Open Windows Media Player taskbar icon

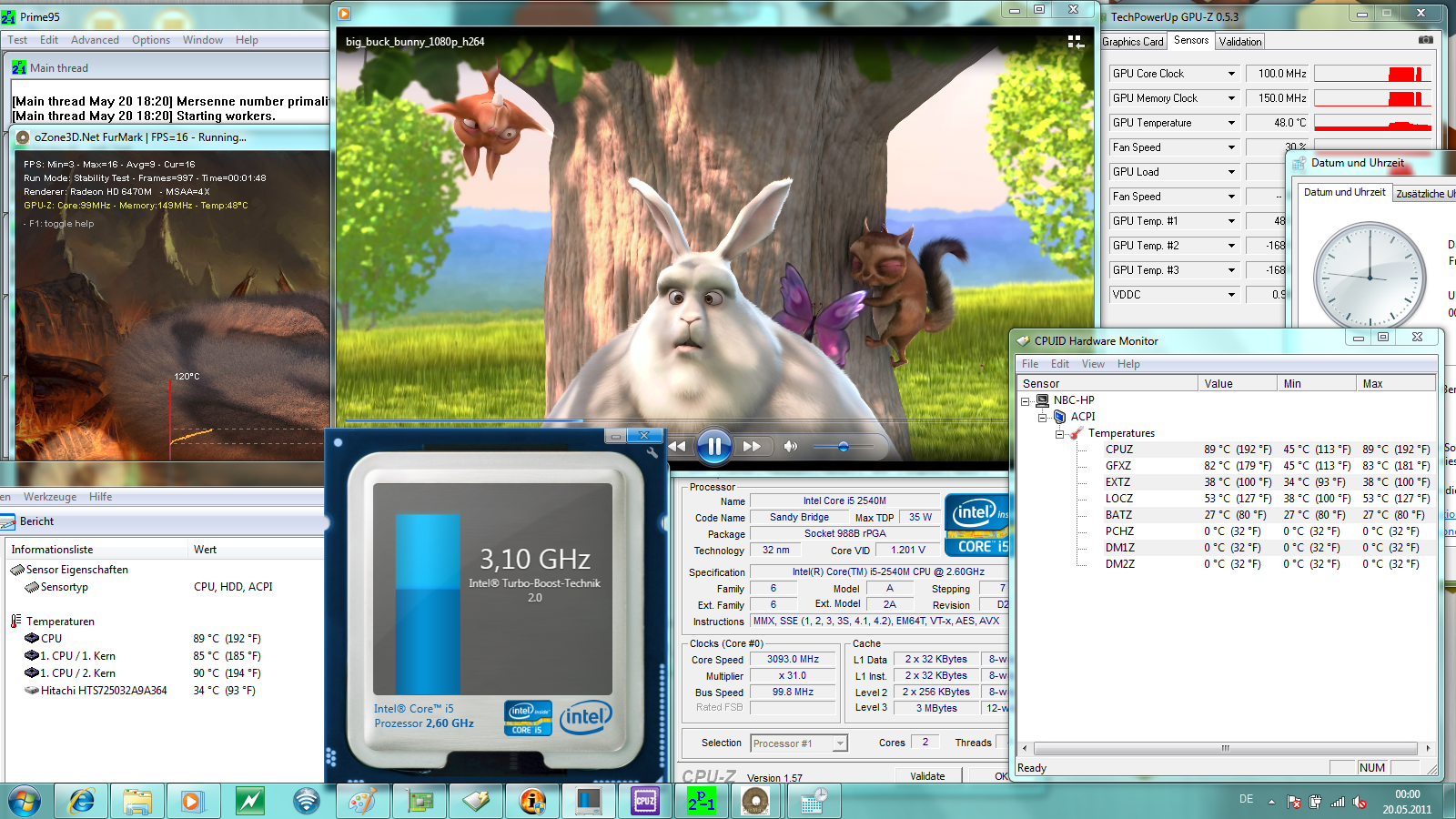192,802
